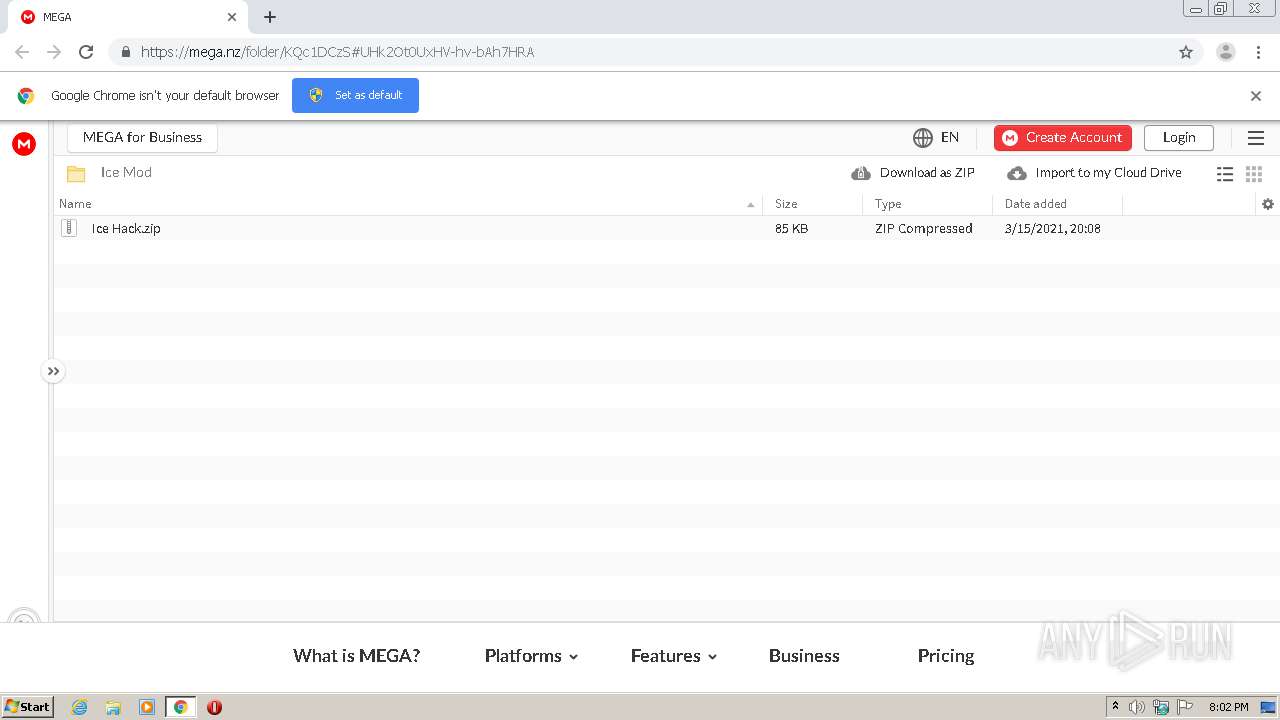Select the MEGA browser tab

pos(130,17)
